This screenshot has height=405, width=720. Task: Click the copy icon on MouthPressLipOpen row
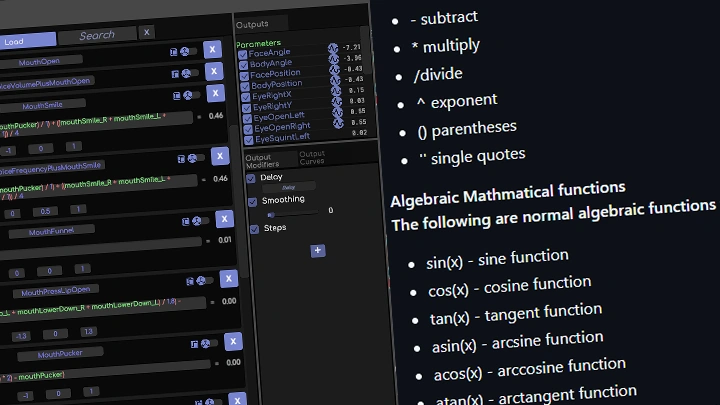190,281
